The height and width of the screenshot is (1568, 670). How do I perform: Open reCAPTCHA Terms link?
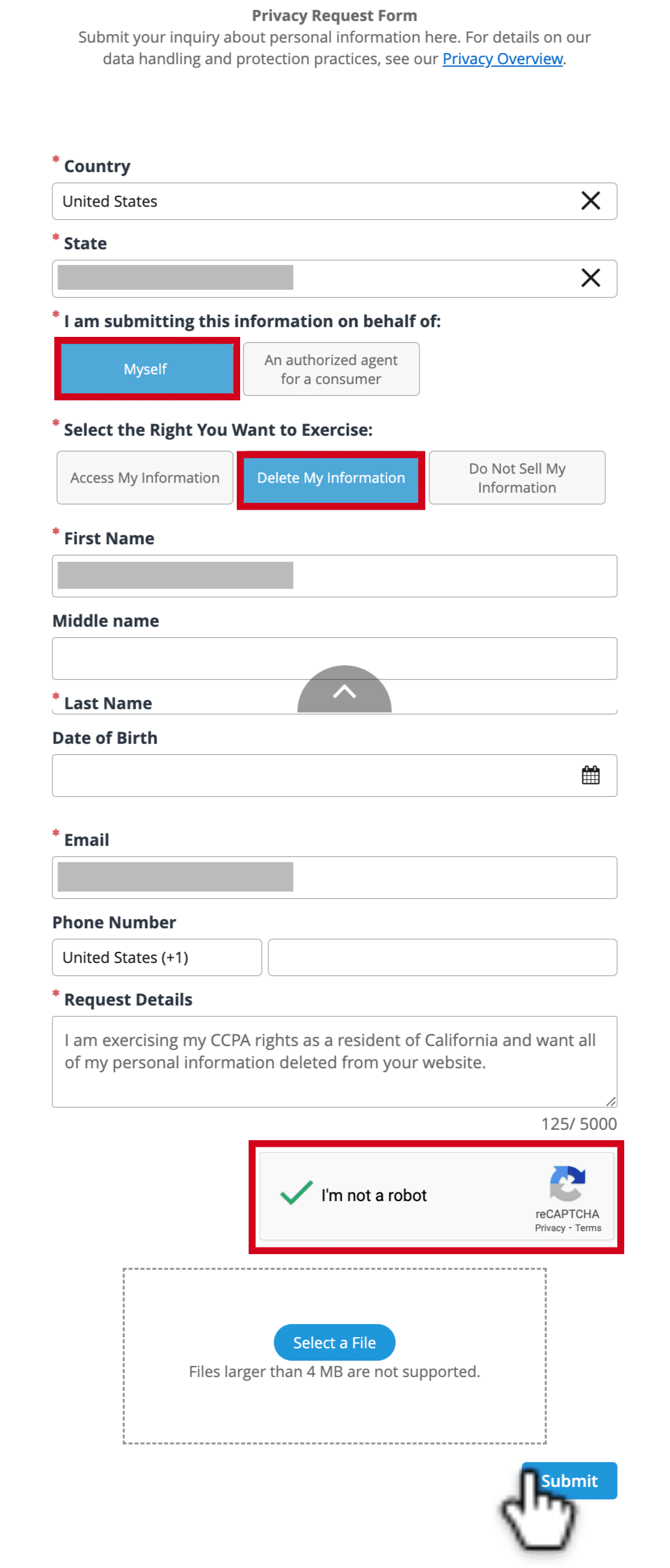coord(588,1228)
